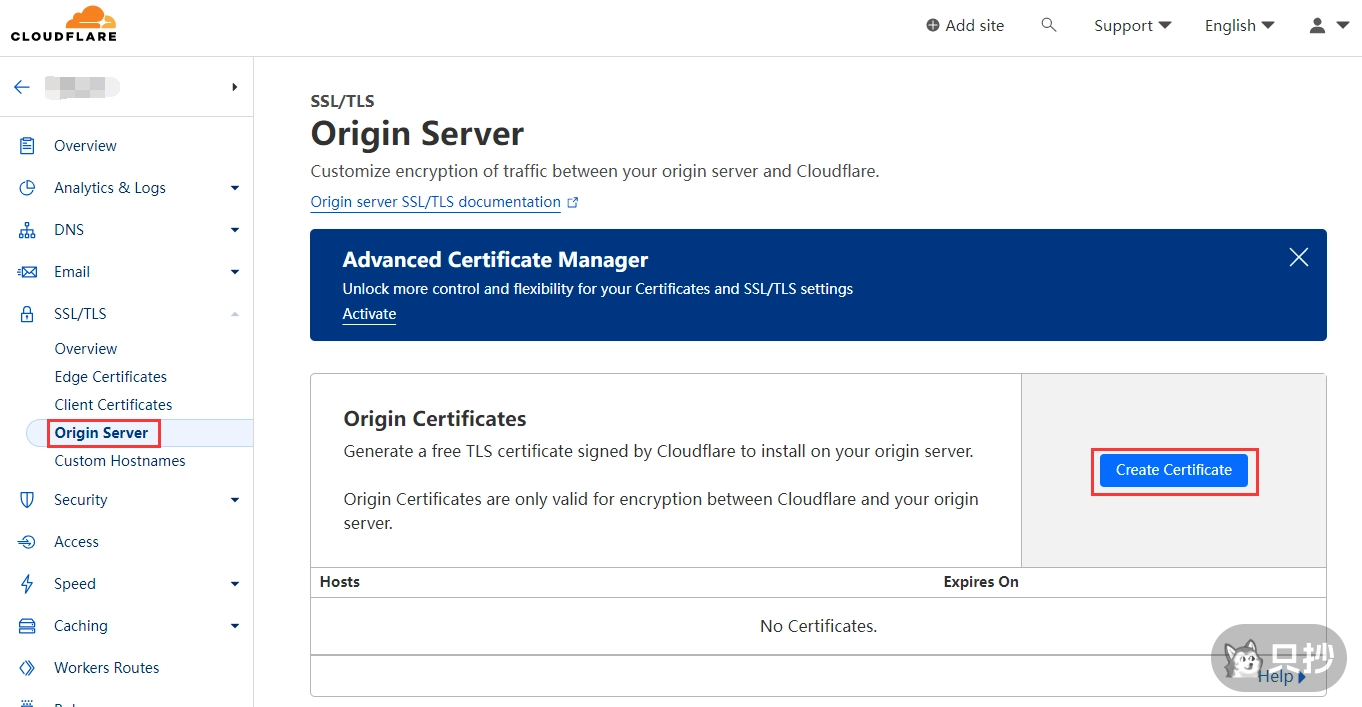
Task: Click the Overview clipboard icon
Action: click(27, 146)
